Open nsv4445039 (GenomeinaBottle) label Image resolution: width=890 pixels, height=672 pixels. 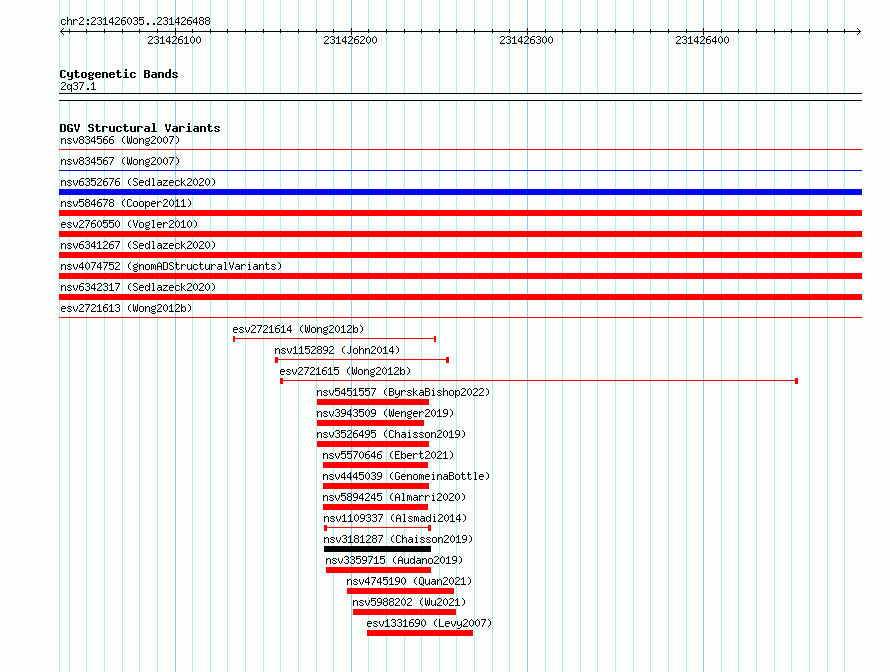click(406, 476)
